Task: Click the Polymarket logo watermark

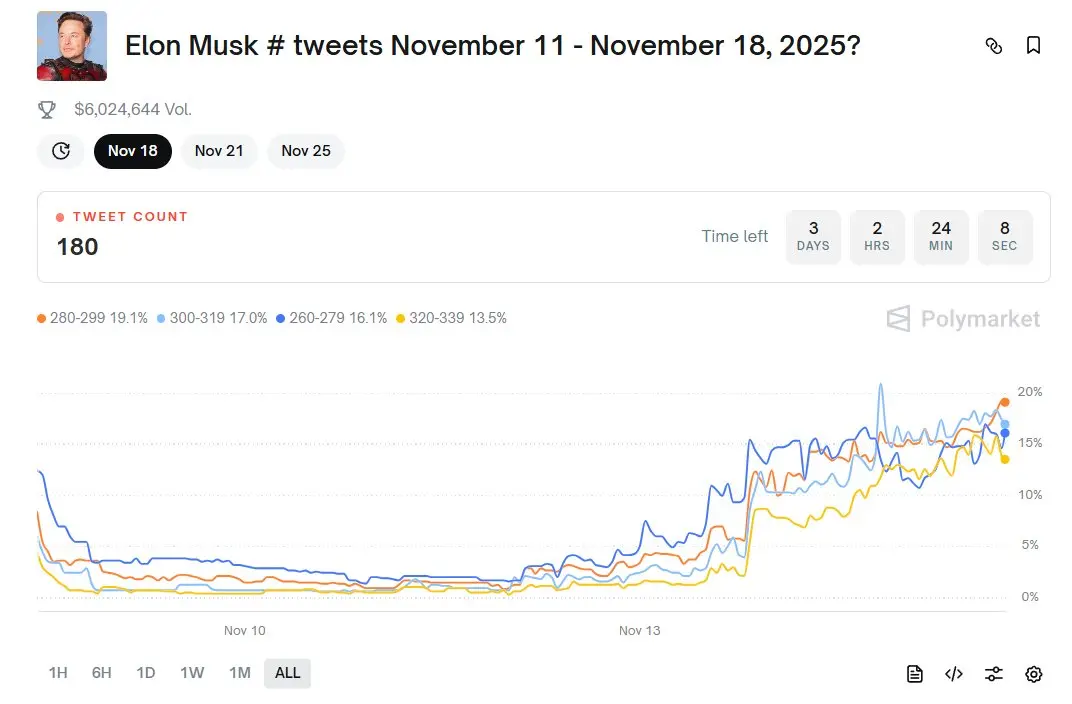Action: [963, 319]
